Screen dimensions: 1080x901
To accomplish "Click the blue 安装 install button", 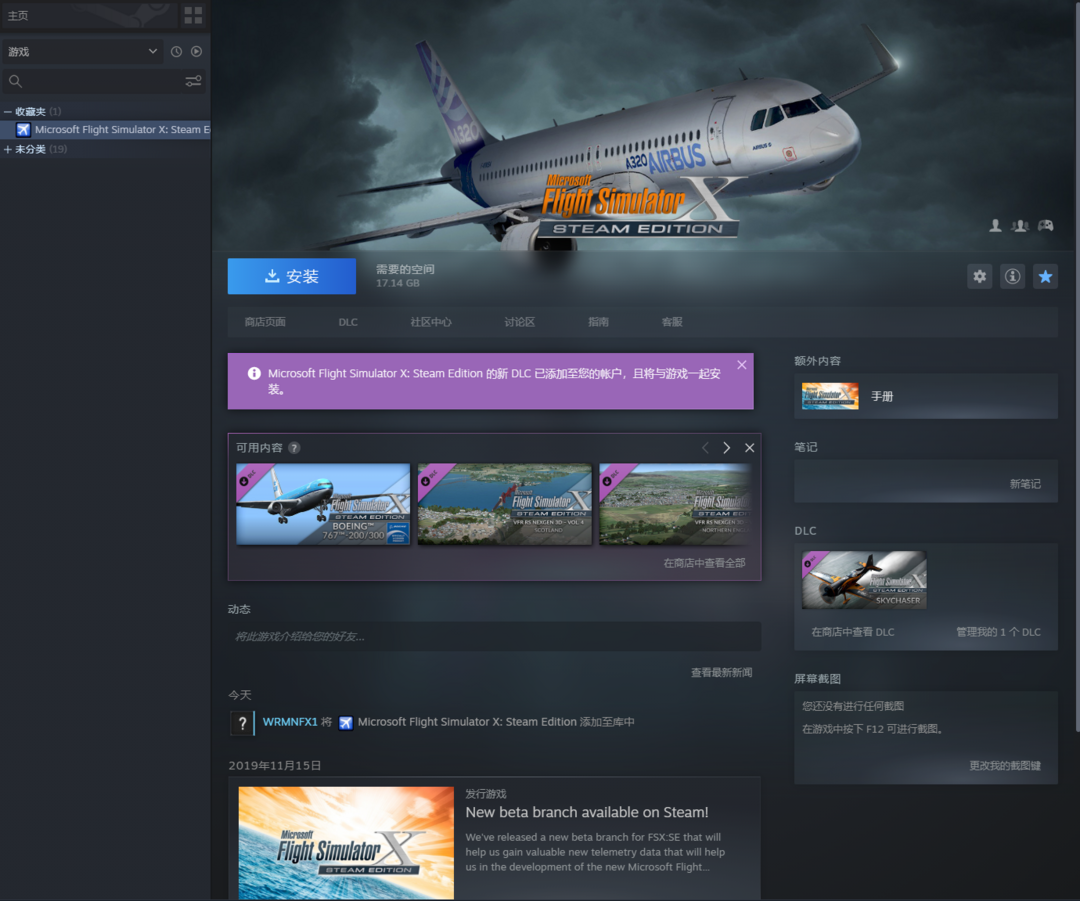I will coord(292,276).
